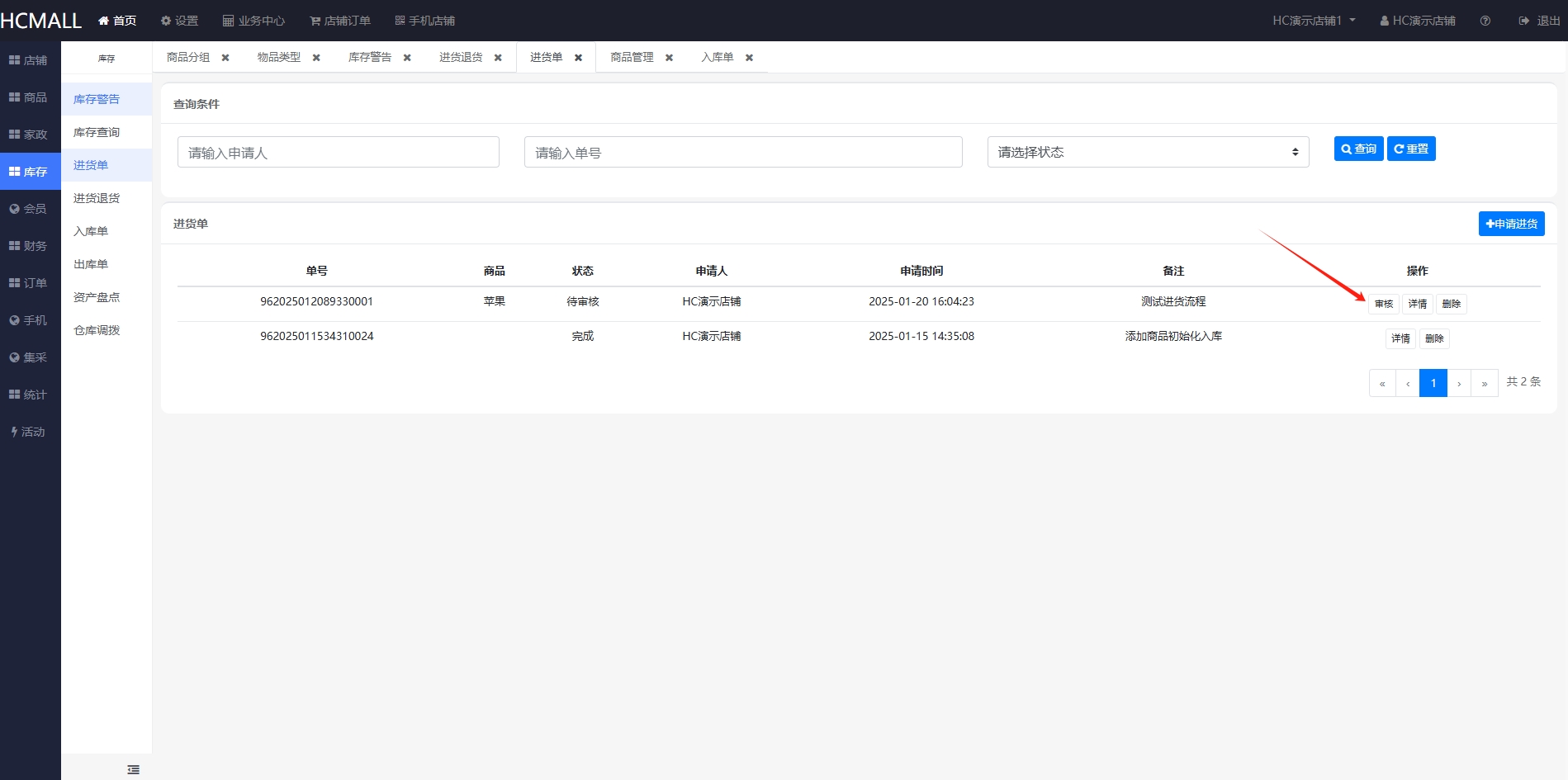Open the HC演示店铺 user profile
Screen dimensions: 1568x780
coord(1418,21)
